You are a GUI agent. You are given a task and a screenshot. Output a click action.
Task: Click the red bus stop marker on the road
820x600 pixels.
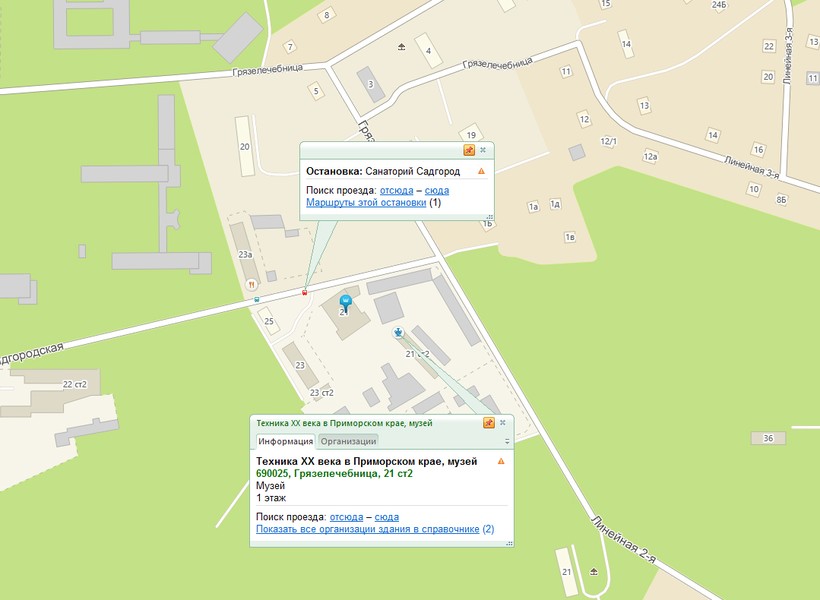click(x=304, y=292)
